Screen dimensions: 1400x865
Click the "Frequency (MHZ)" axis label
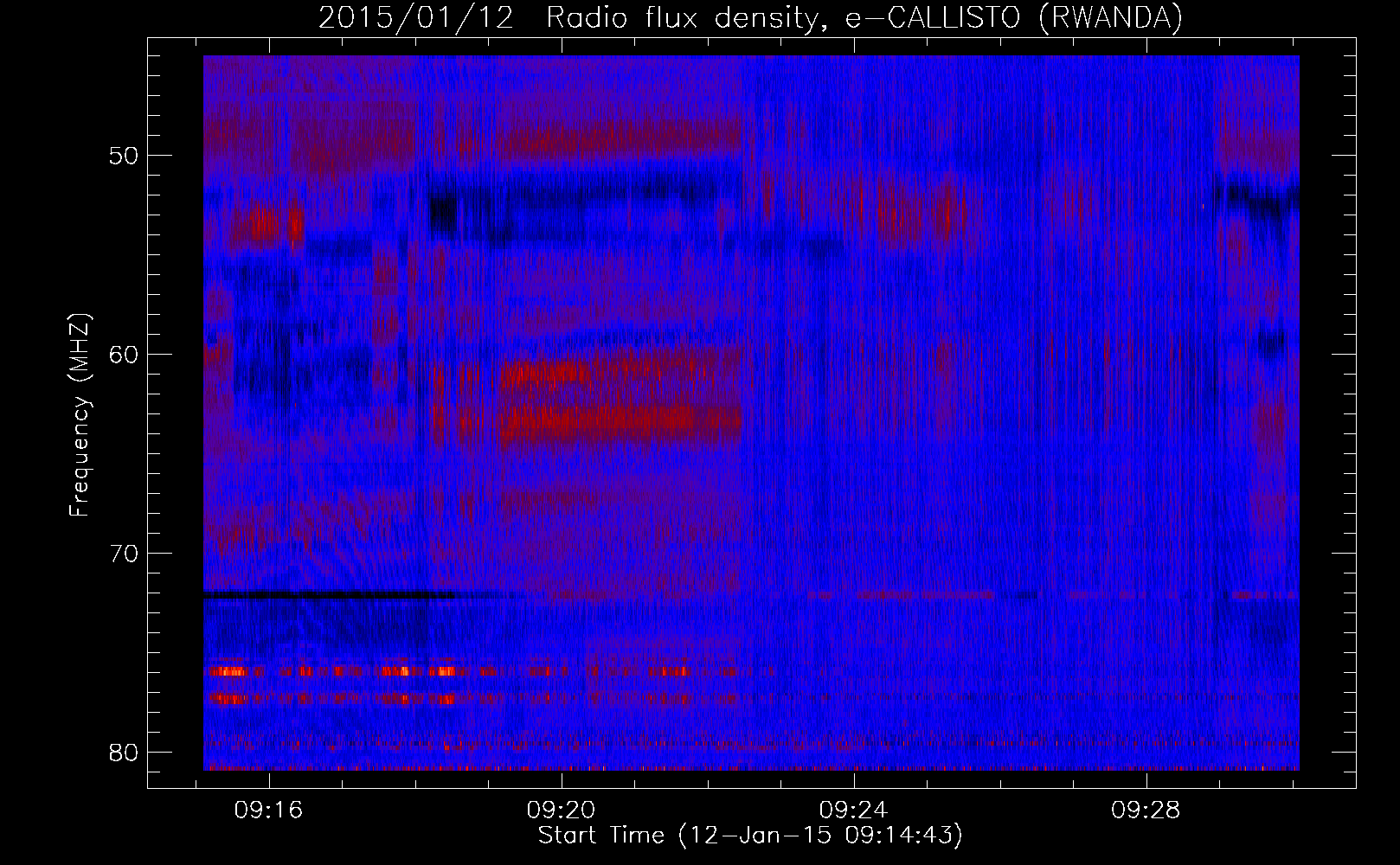click(x=80, y=415)
